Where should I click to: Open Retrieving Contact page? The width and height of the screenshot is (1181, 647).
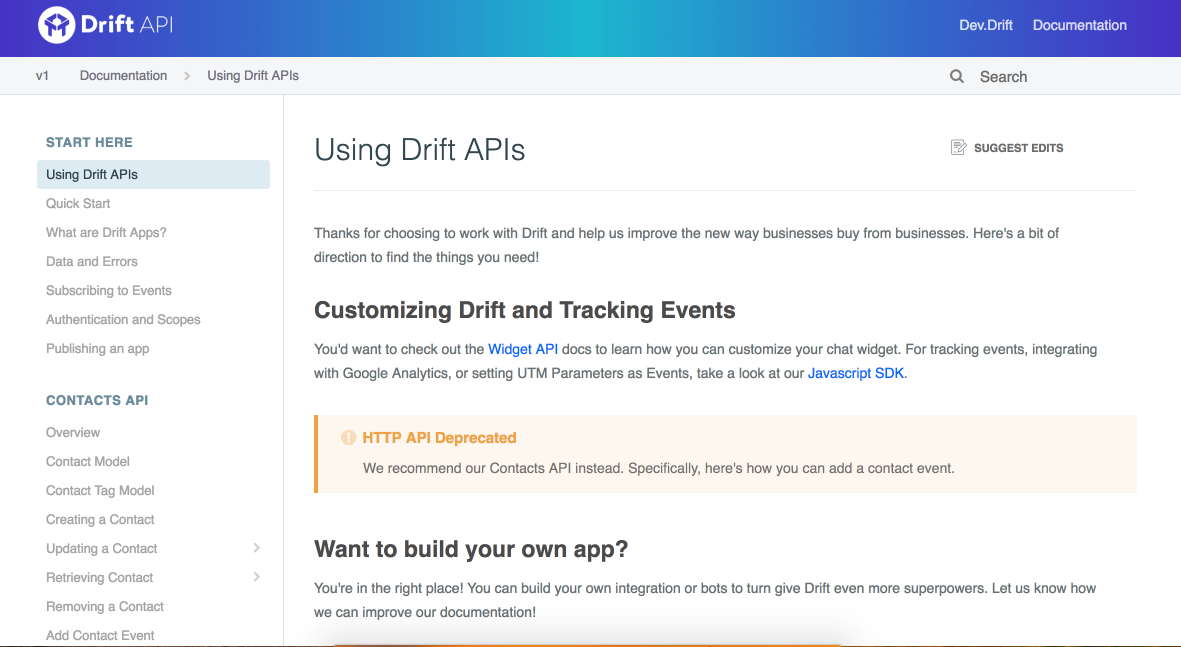click(99, 578)
